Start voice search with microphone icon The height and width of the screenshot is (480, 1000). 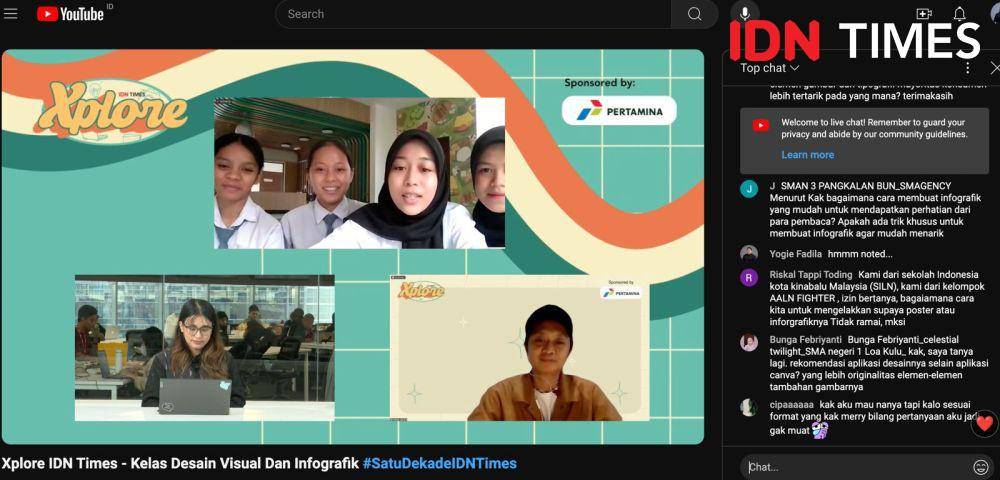click(744, 13)
